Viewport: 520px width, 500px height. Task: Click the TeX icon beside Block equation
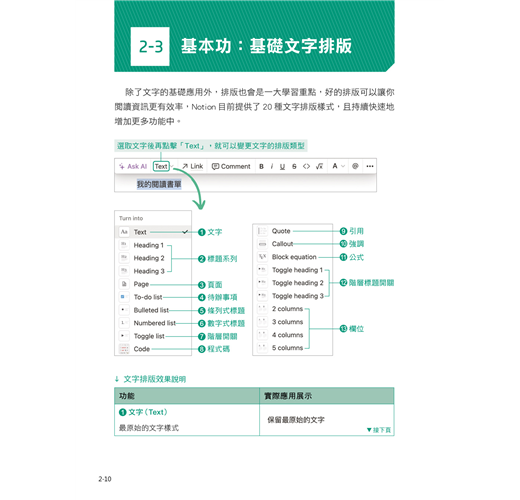tap(262, 257)
